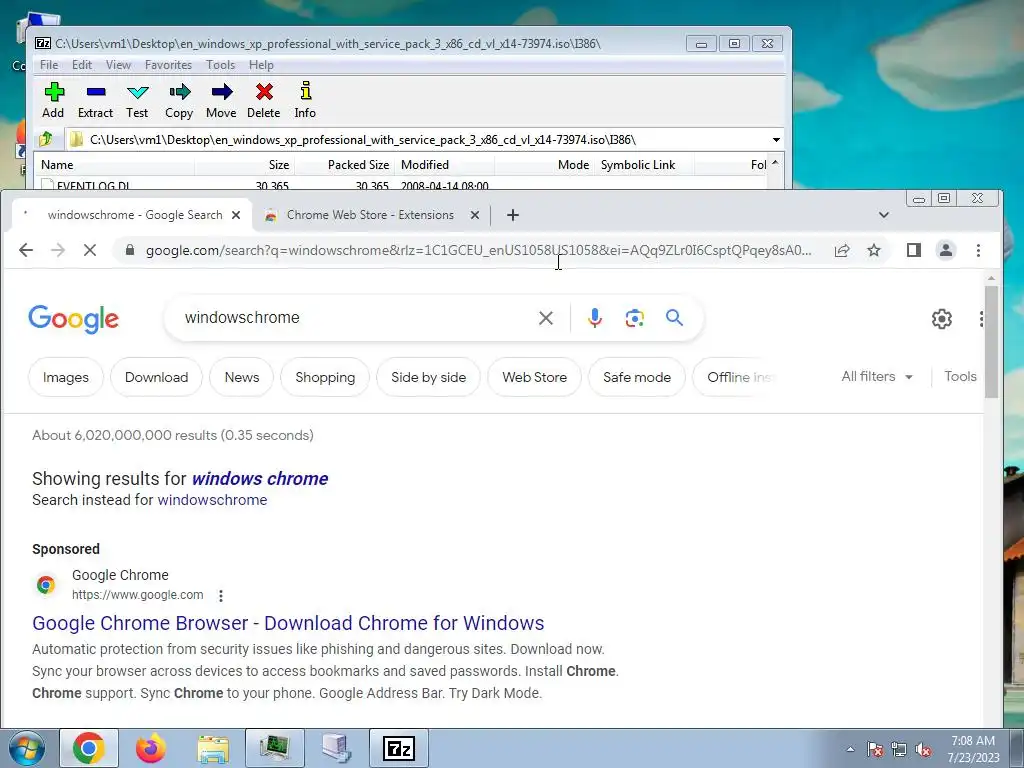Open Chrome tab search dropdown
This screenshot has height=768, width=1024.
884,215
